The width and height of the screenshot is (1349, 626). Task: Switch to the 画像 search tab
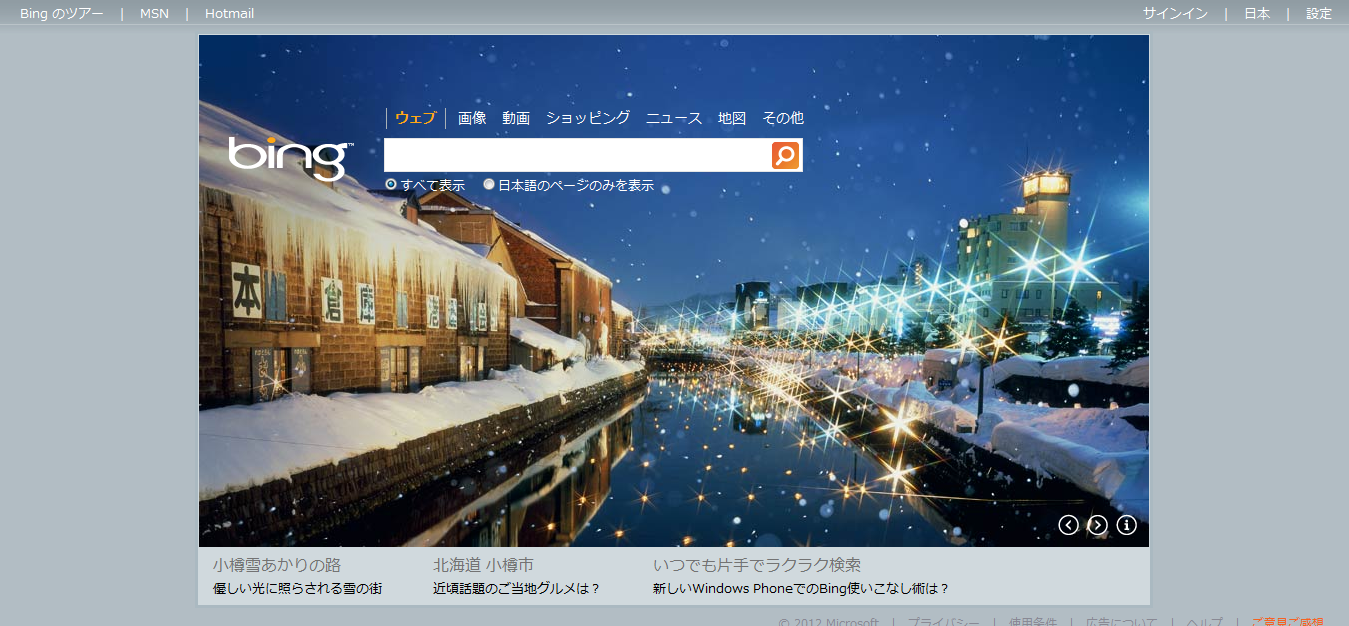[472, 118]
